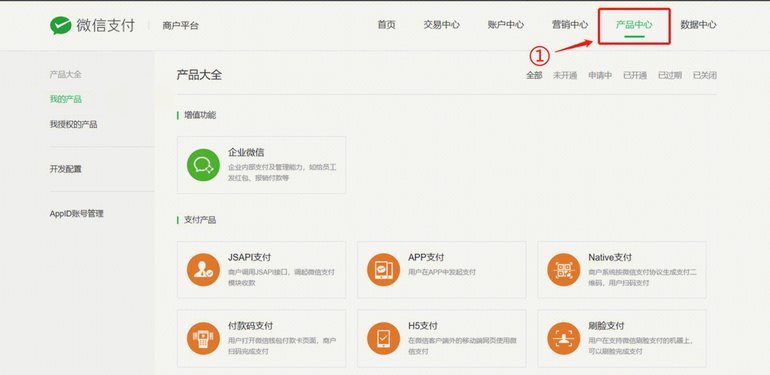The image size is (770, 375).
Task: Click the JSAPI支付 card description text
Action: (x=281, y=277)
